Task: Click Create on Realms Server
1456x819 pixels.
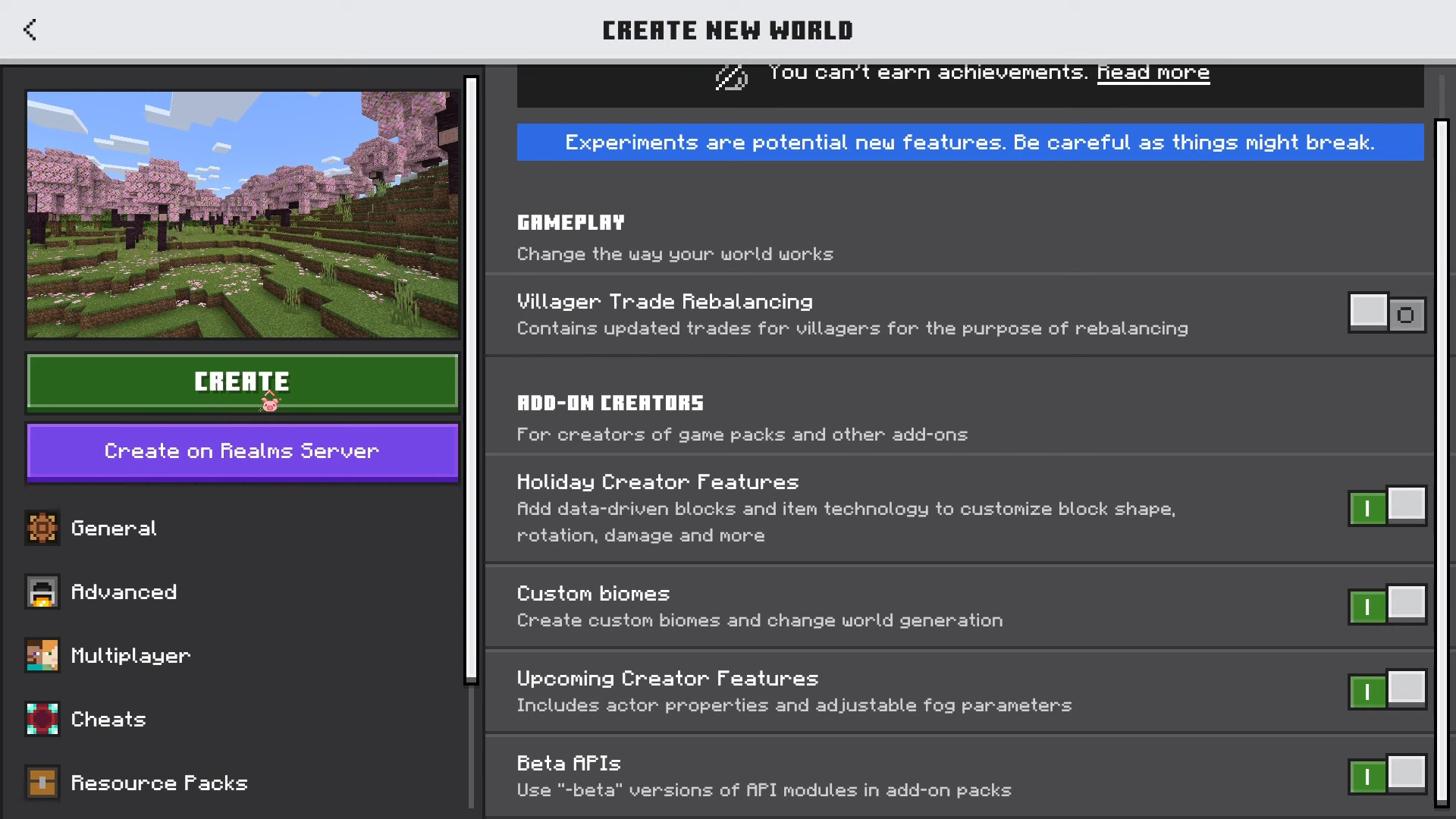Action: (243, 451)
